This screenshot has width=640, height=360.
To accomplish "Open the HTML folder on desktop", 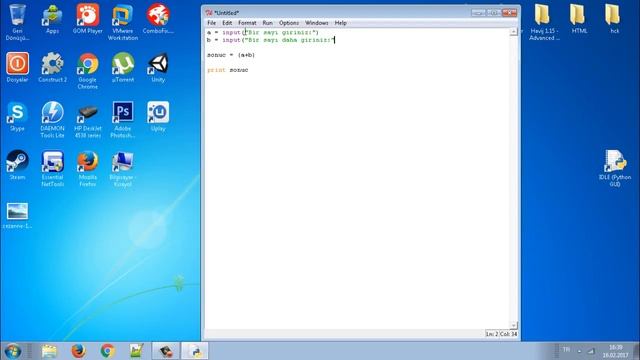I will tap(579, 19).
